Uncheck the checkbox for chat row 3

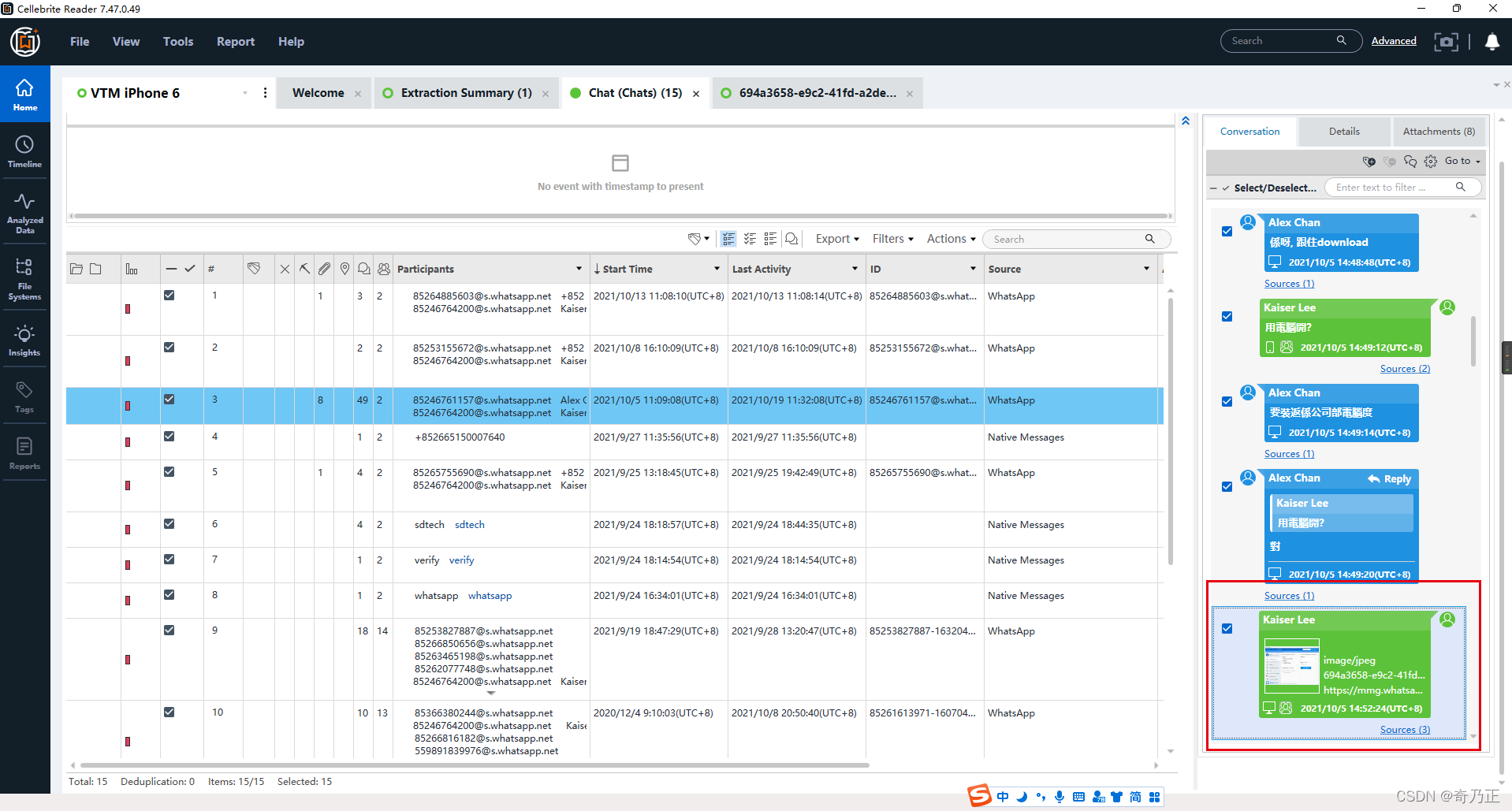pyautogui.click(x=169, y=400)
